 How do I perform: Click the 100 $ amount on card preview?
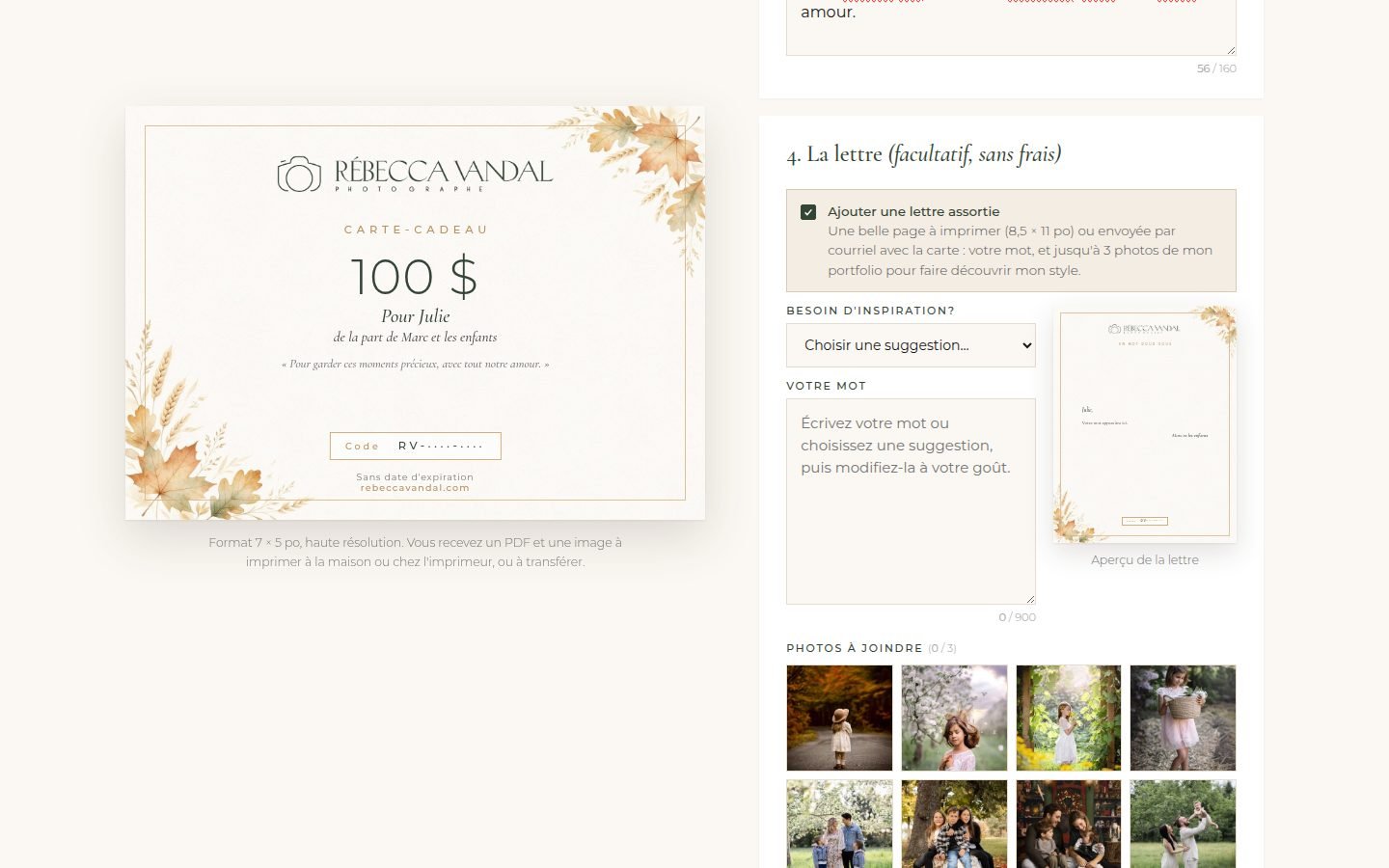415,277
